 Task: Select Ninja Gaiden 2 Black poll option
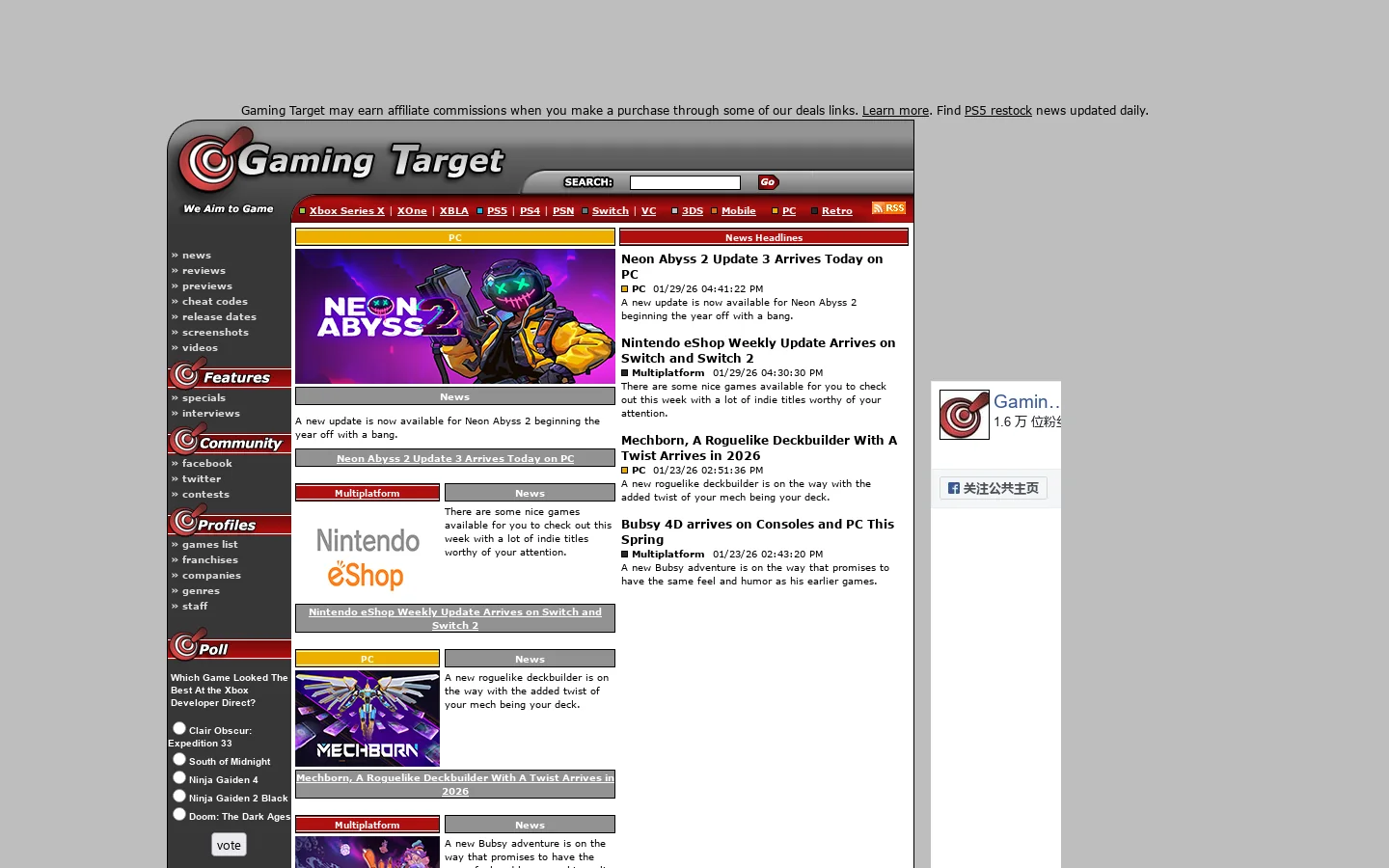pyautogui.click(x=179, y=796)
